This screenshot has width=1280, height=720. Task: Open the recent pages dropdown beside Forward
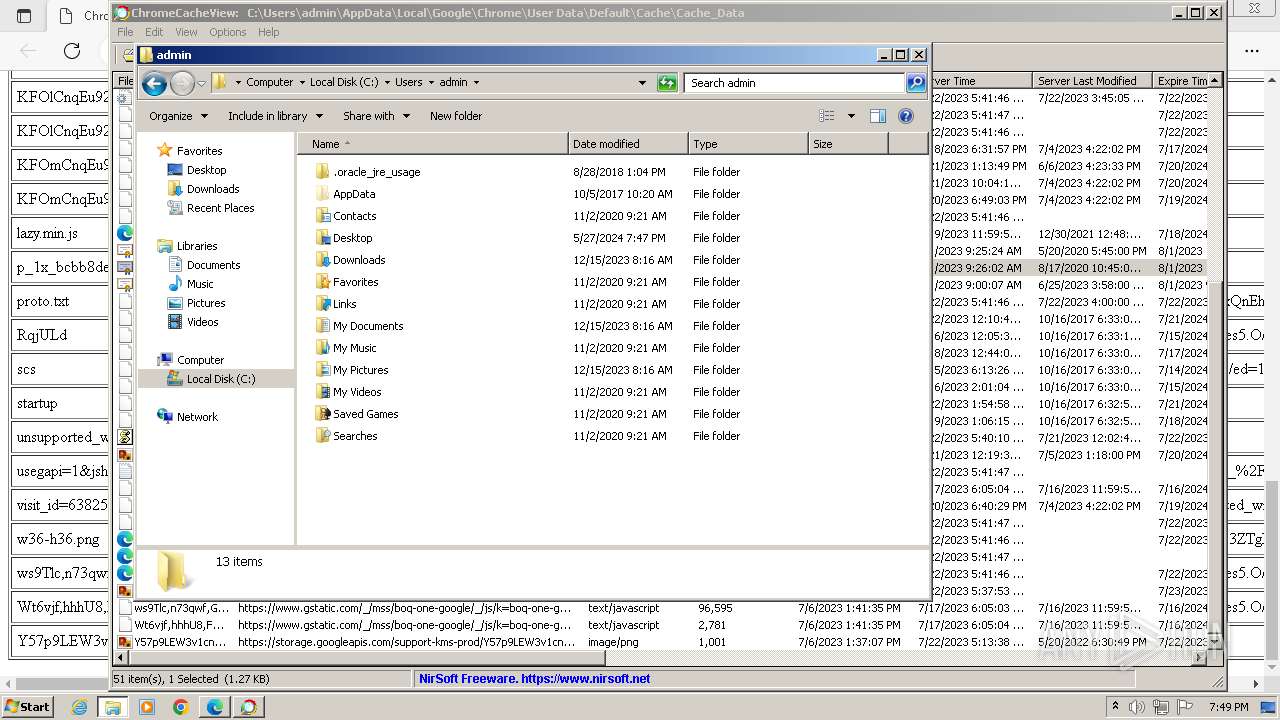pos(201,83)
